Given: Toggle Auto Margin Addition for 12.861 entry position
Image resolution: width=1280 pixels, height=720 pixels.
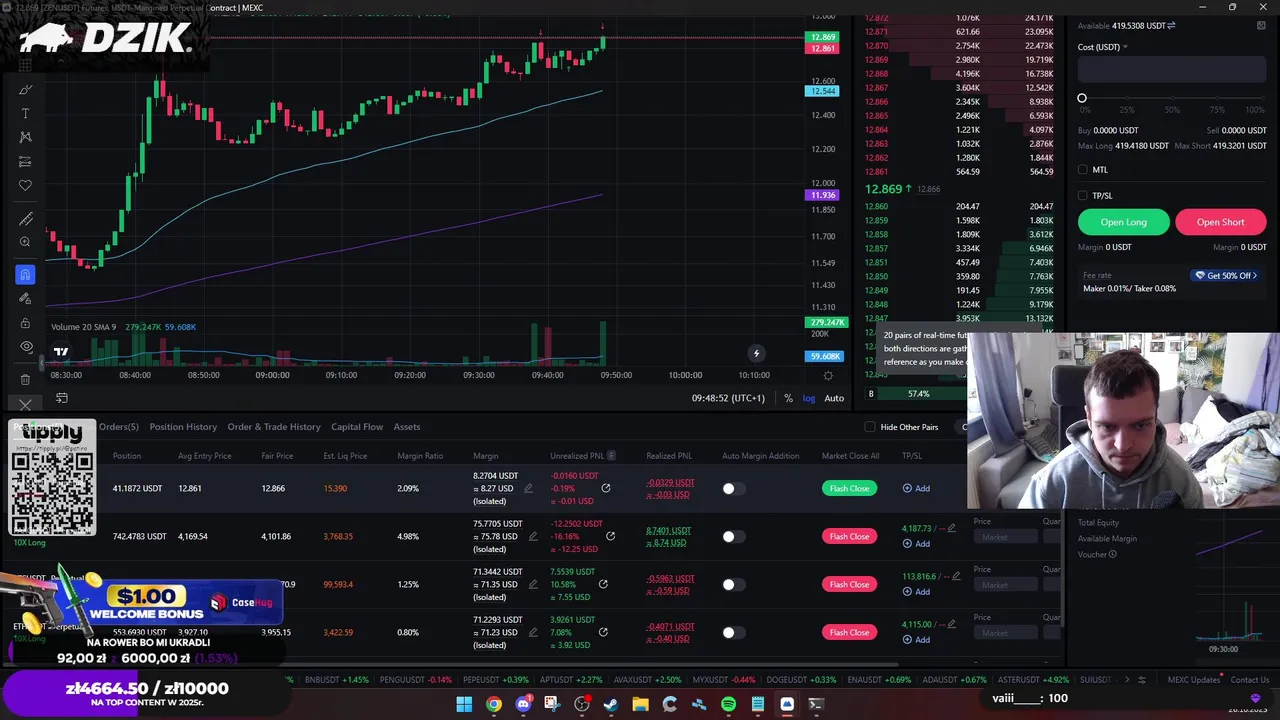Looking at the screenshot, I should click(x=733, y=488).
